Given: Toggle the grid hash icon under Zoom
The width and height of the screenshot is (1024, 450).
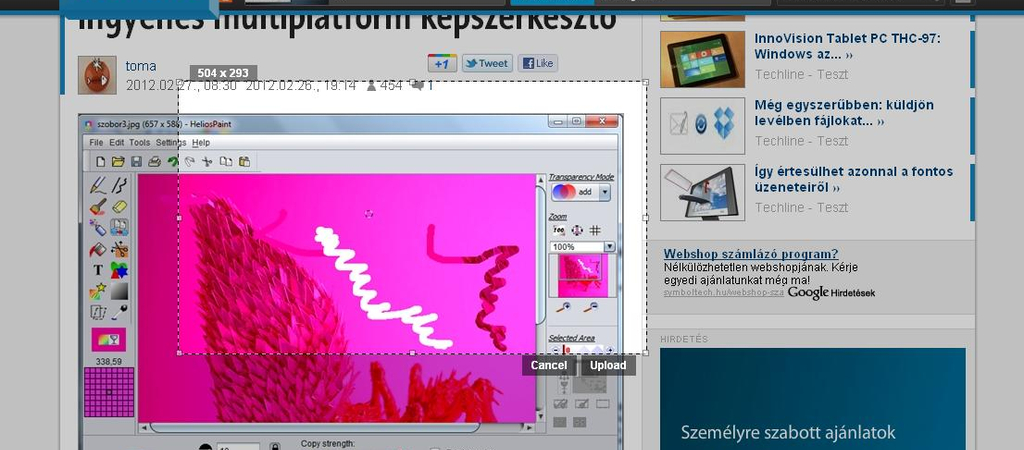Looking at the screenshot, I should 595,230.
